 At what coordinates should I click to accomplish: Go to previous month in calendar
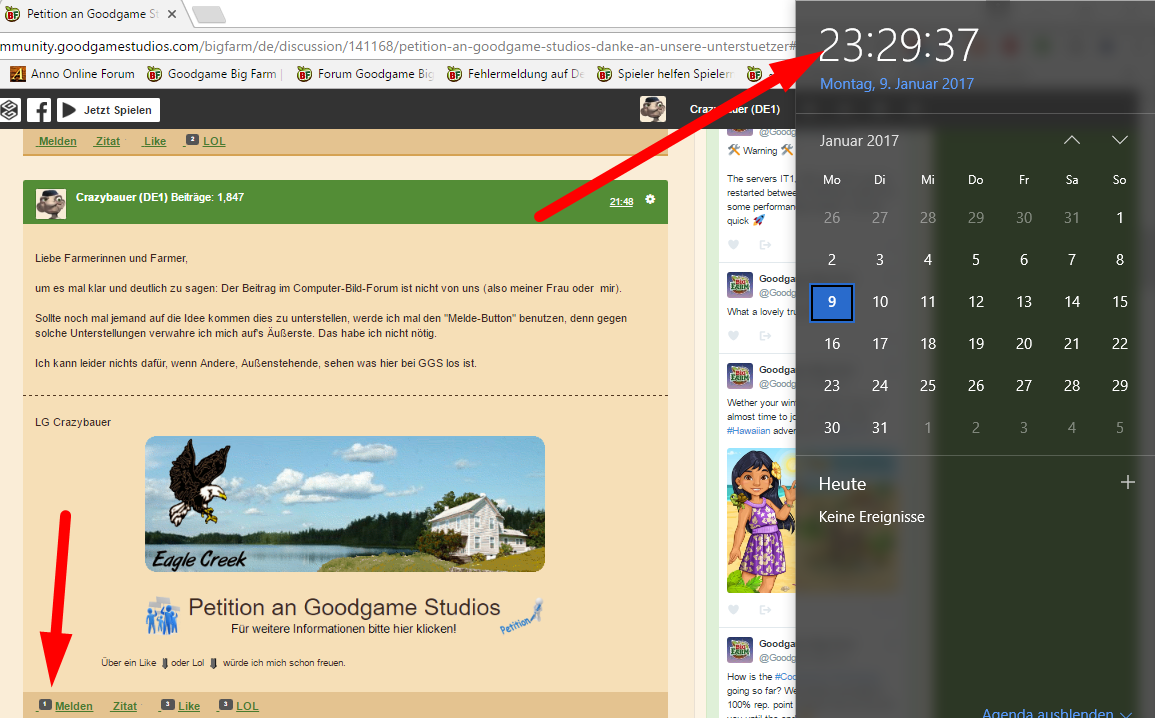point(1072,140)
